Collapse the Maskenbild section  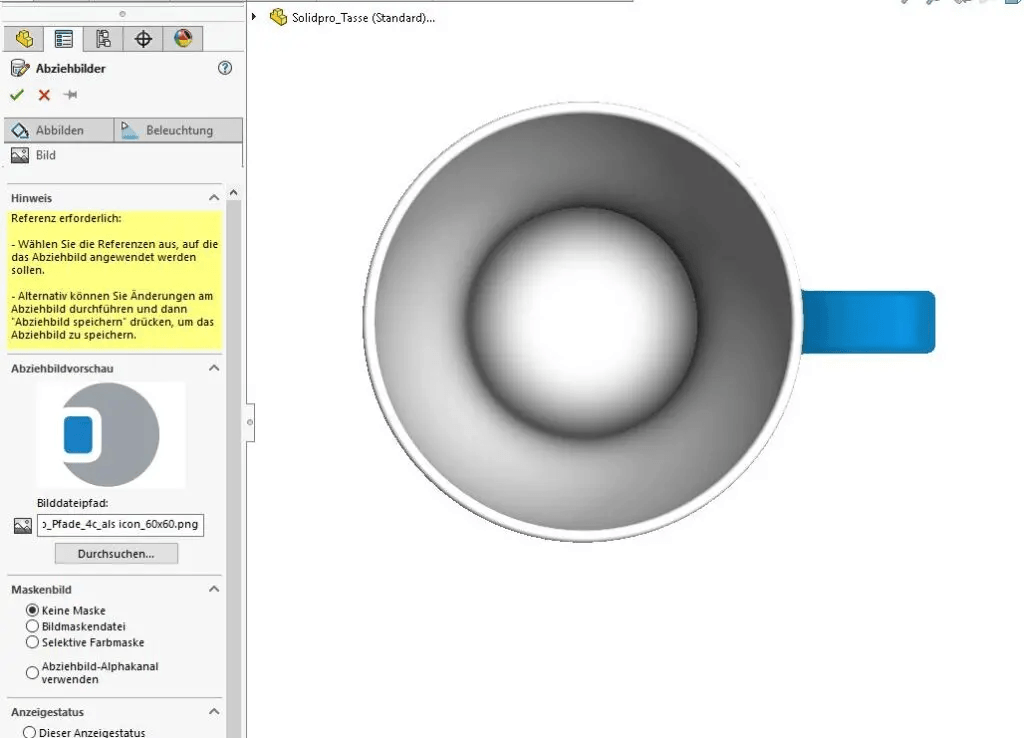[x=214, y=589]
